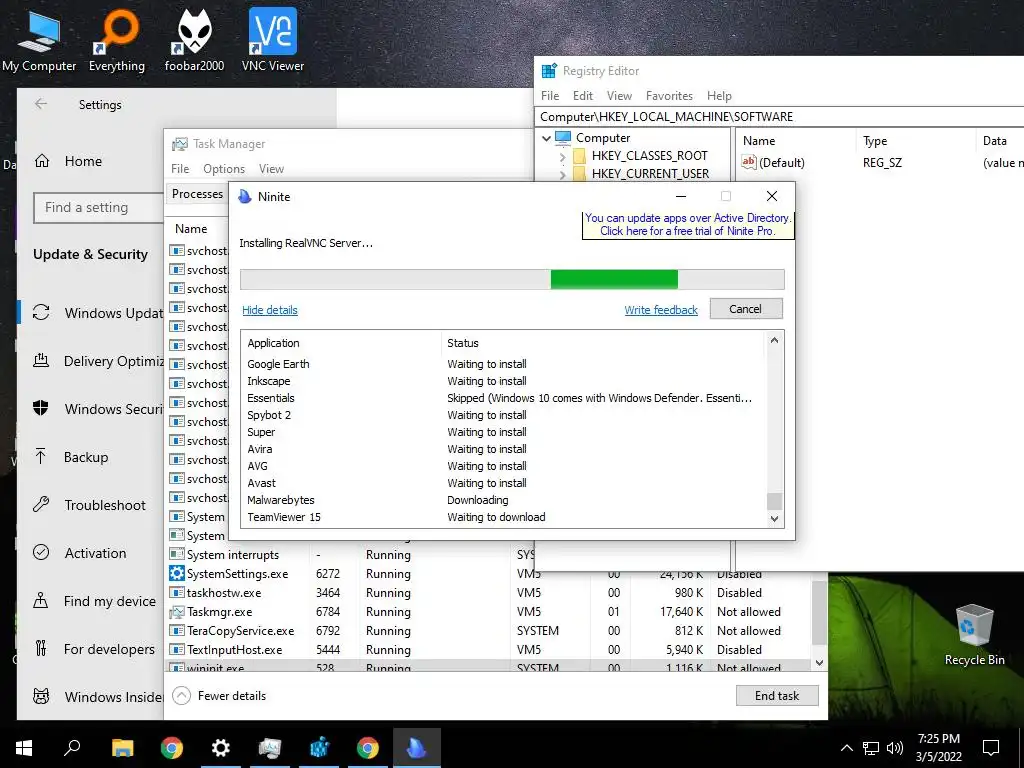Open the Everything search desktop icon
This screenshot has height=768, width=1024.
117,40
